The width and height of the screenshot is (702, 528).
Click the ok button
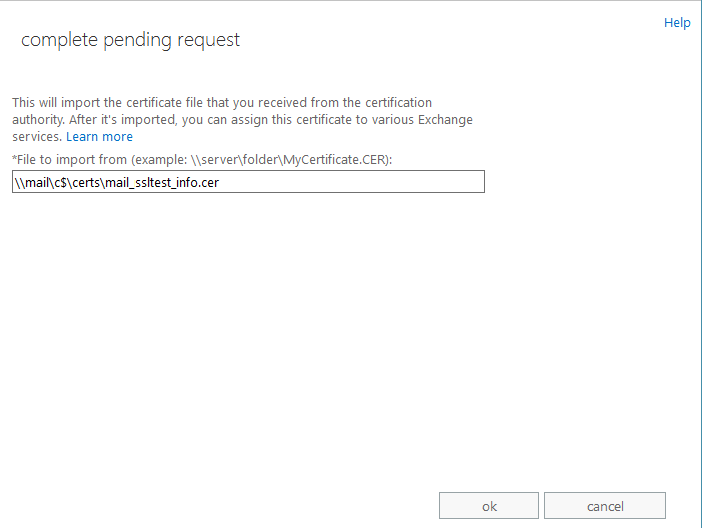[489, 506]
